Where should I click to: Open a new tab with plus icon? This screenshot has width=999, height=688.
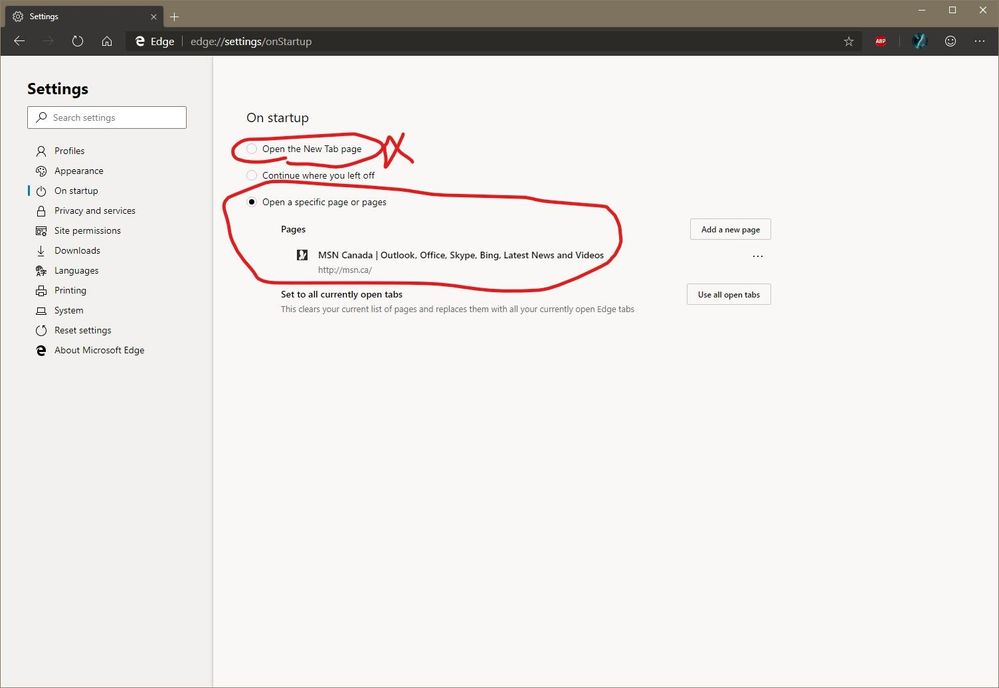tap(175, 17)
